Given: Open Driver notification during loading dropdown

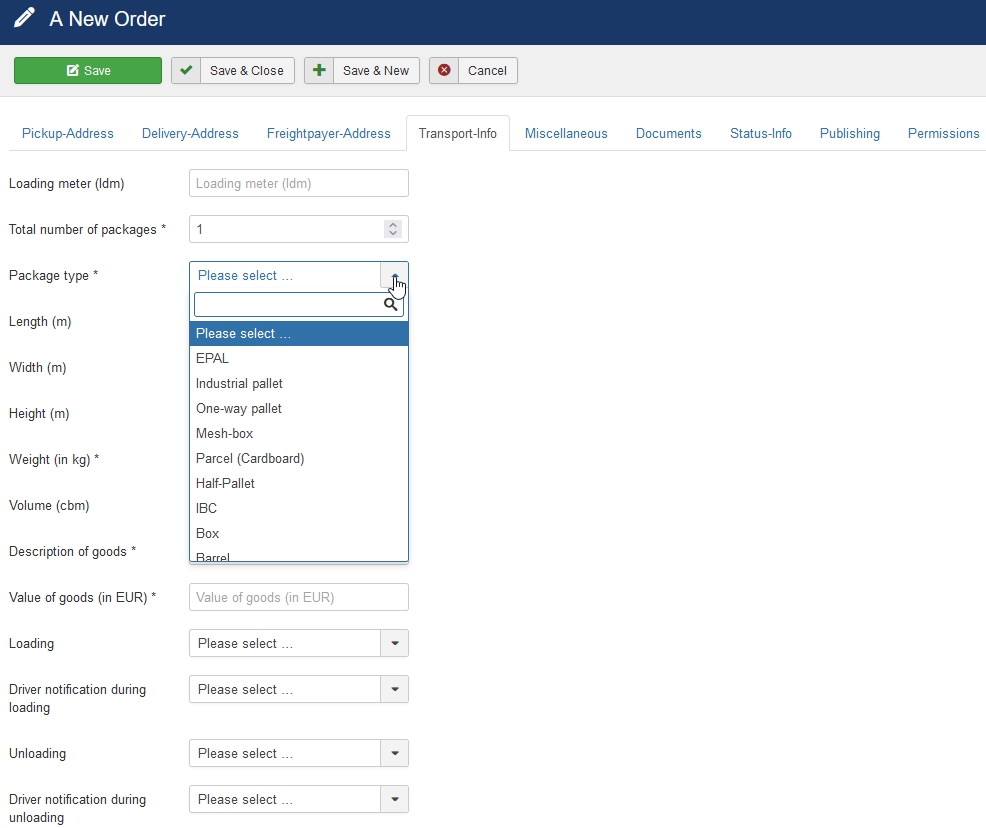Looking at the screenshot, I should 299,689.
